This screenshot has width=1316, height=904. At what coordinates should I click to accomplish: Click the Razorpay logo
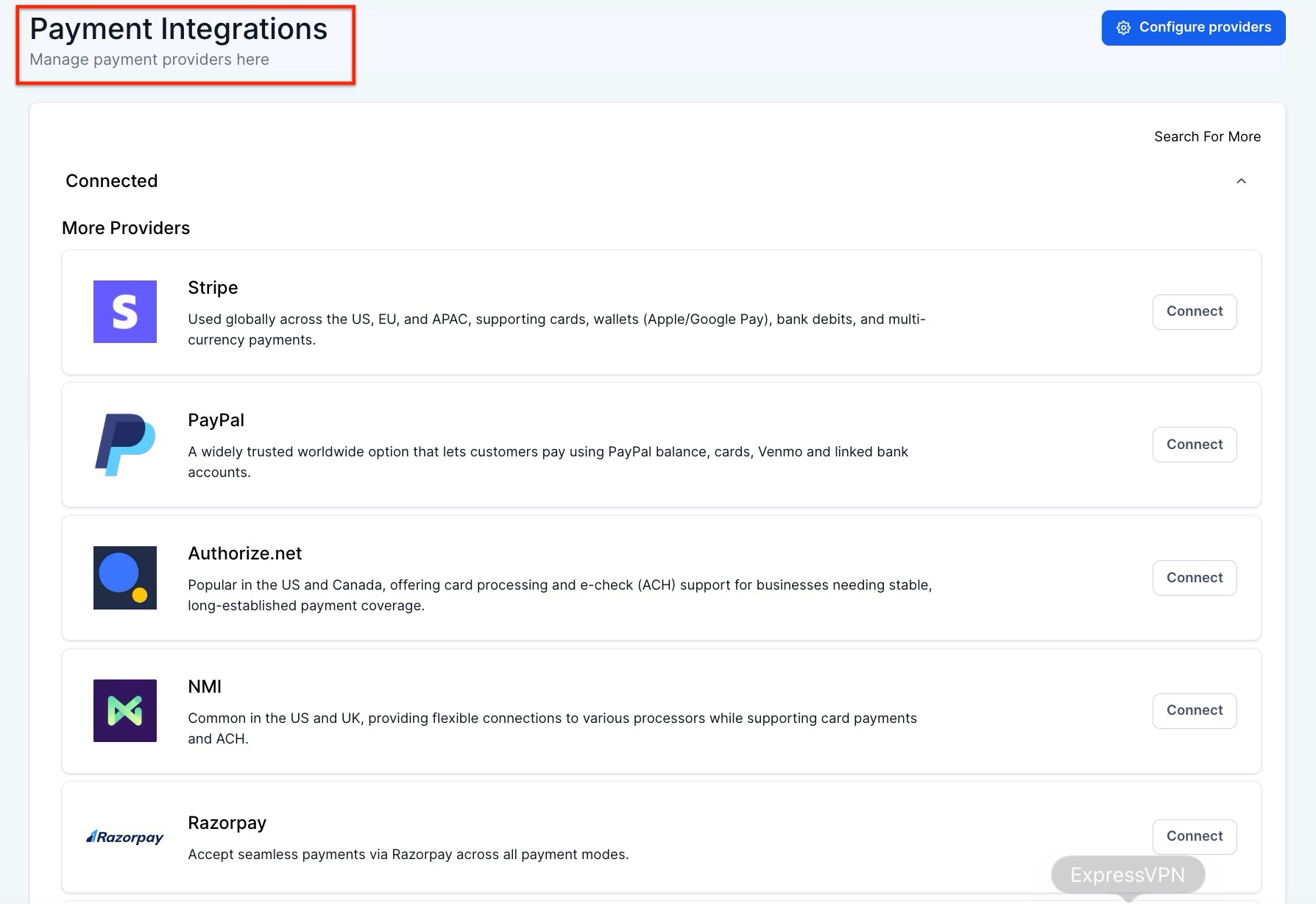125,837
